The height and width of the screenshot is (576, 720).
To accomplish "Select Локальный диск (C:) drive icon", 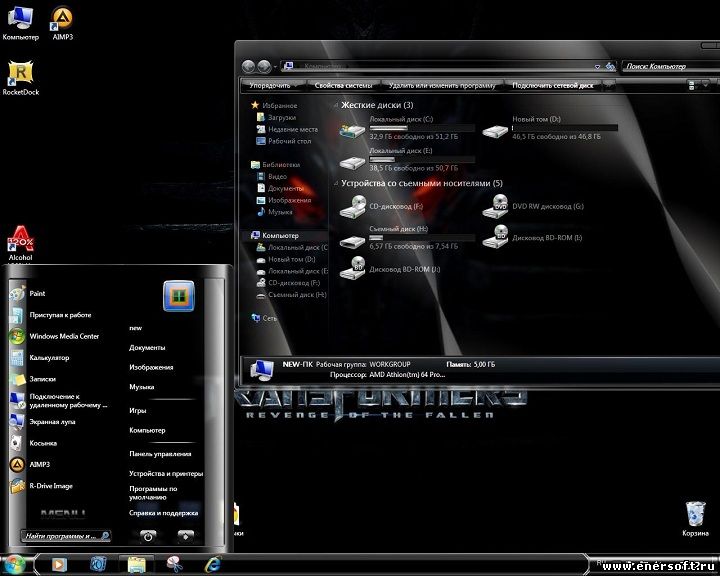I will (352, 130).
